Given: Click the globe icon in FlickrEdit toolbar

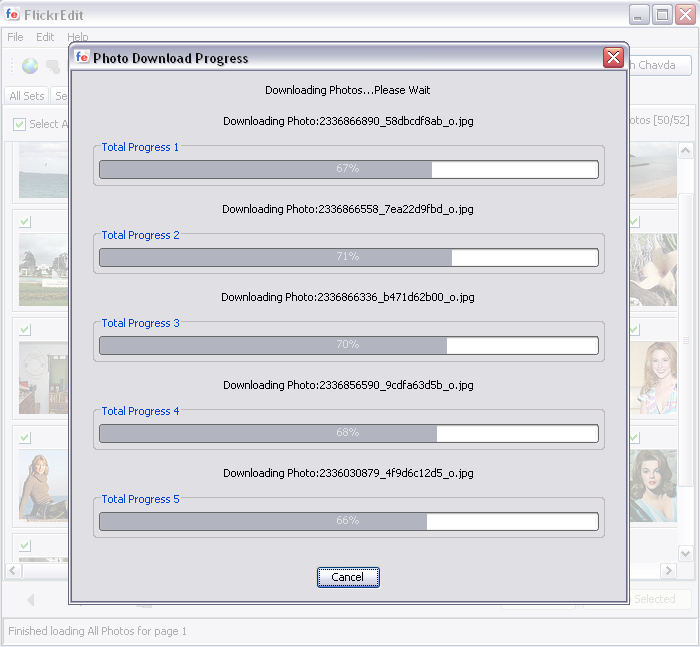Looking at the screenshot, I should click(x=30, y=66).
